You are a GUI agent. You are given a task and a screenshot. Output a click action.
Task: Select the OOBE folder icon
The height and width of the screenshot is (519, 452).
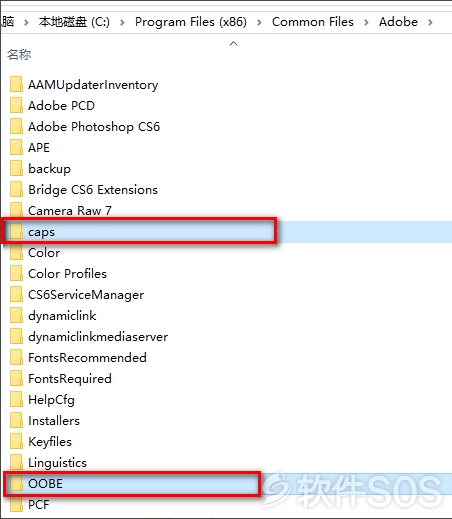[16, 484]
